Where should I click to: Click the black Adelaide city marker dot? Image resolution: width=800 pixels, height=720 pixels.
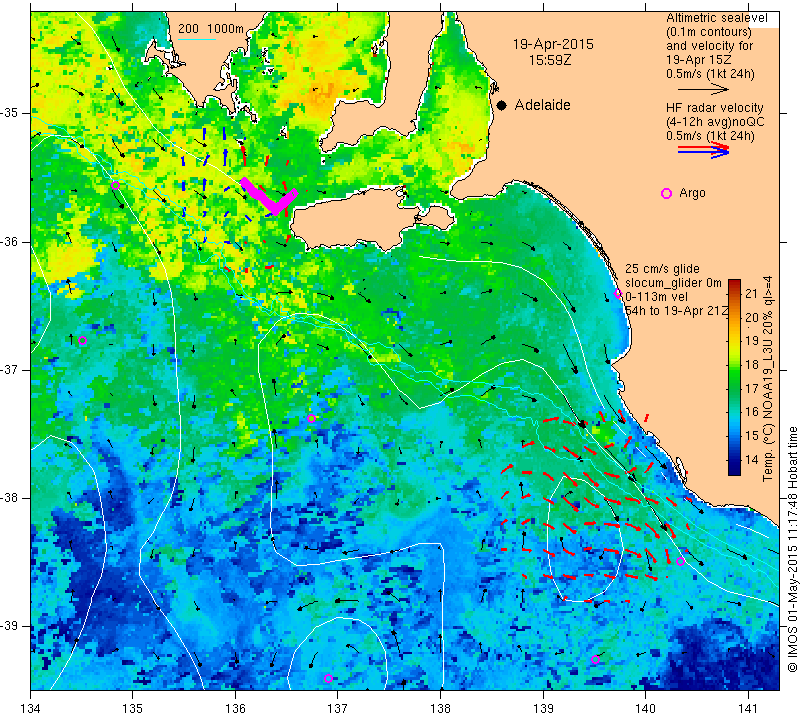502,105
